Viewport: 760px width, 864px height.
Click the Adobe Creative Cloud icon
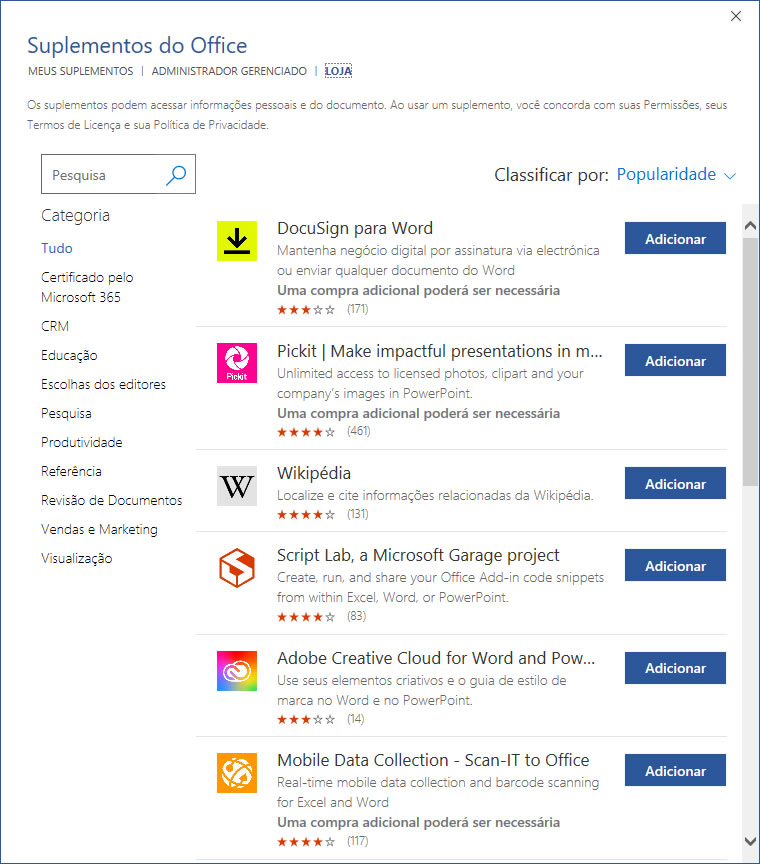point(237,670)
